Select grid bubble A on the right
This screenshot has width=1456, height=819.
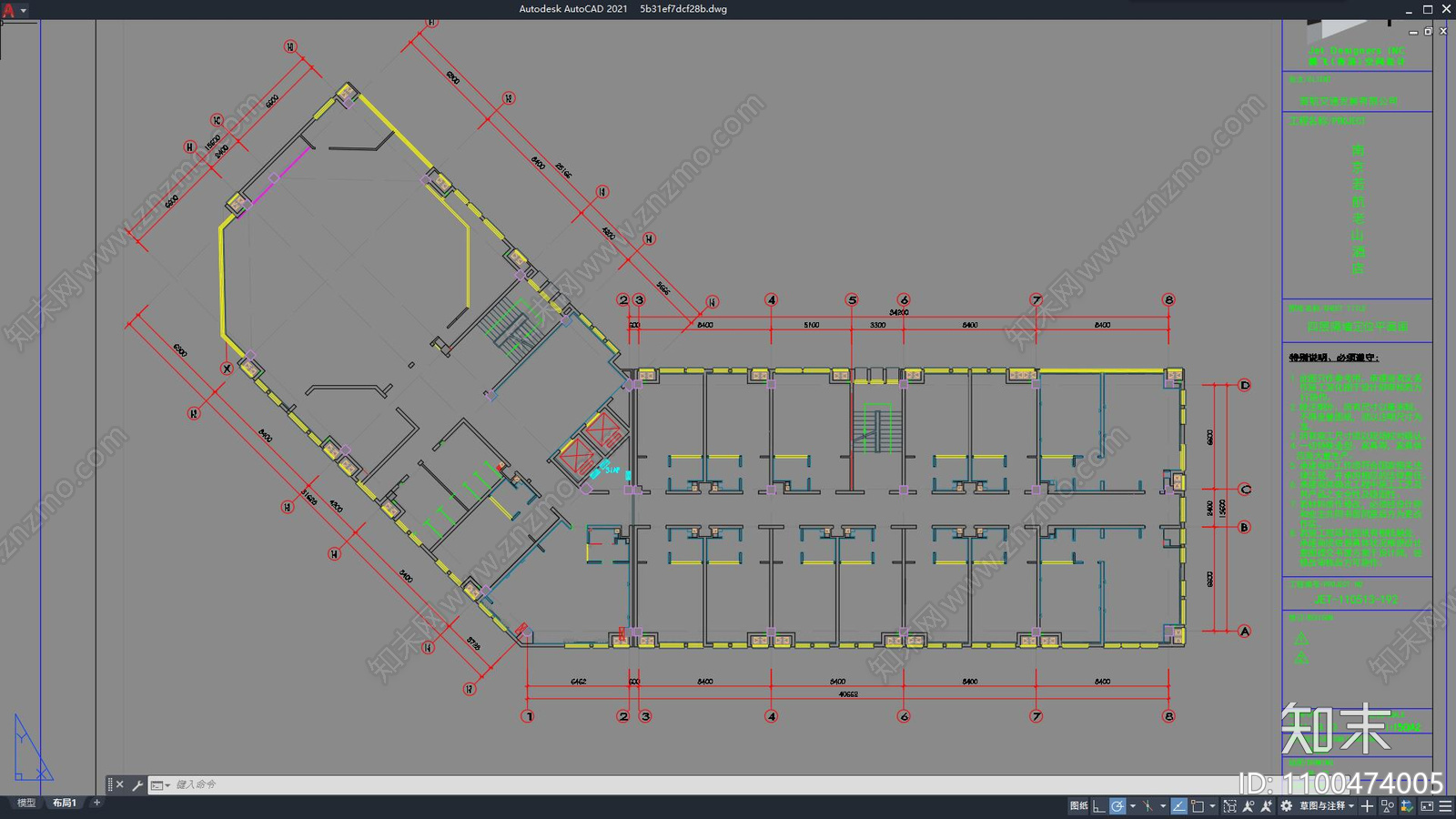pyautogui.click(x=1245, y=631)
